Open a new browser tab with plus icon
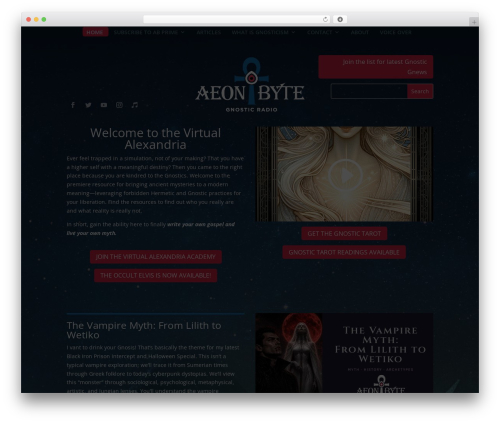The image size is (500, 423). click(474, 22)
